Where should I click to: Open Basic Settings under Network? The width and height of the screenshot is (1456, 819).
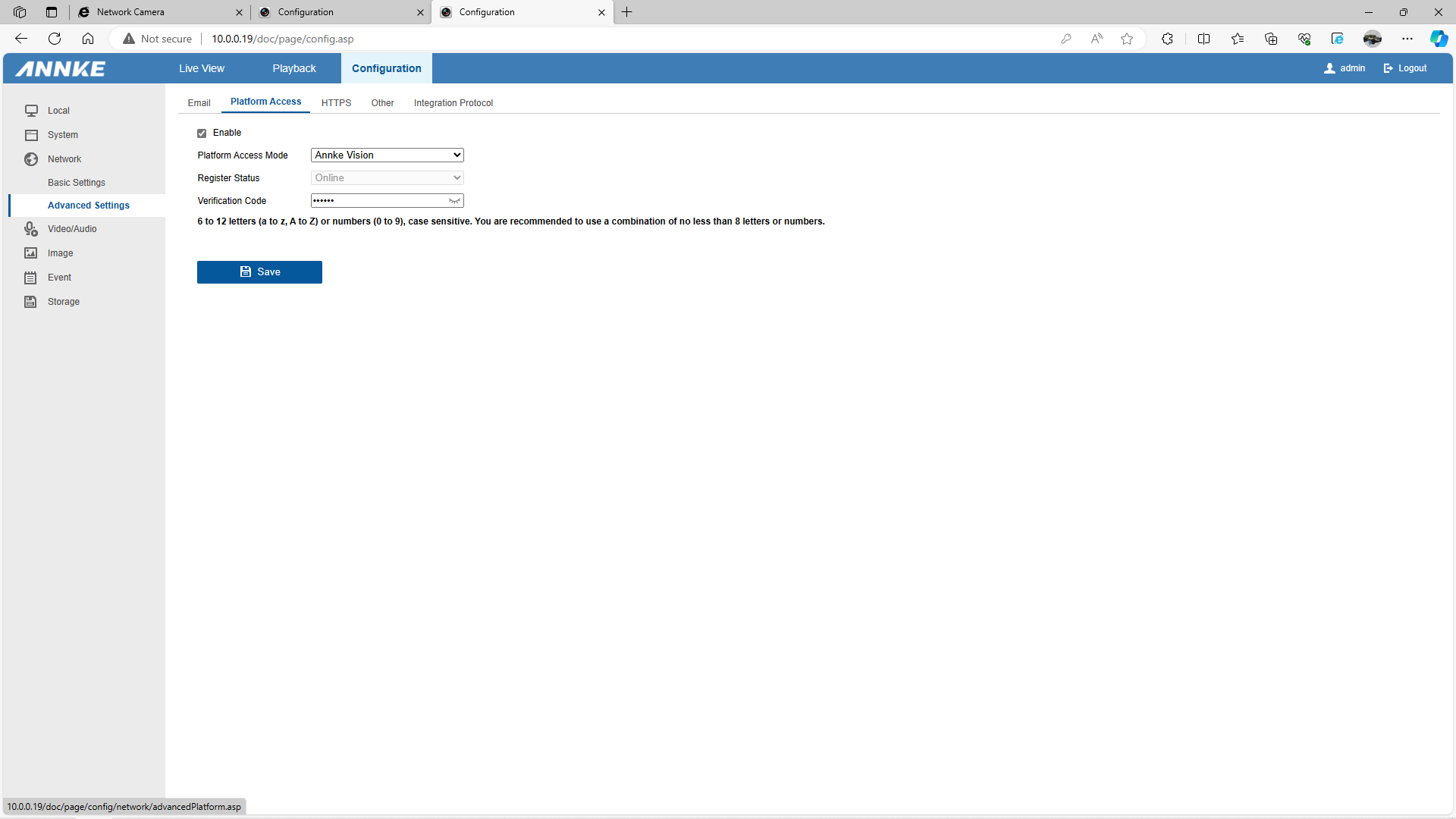pyautogui.click(x=77, y=183)
